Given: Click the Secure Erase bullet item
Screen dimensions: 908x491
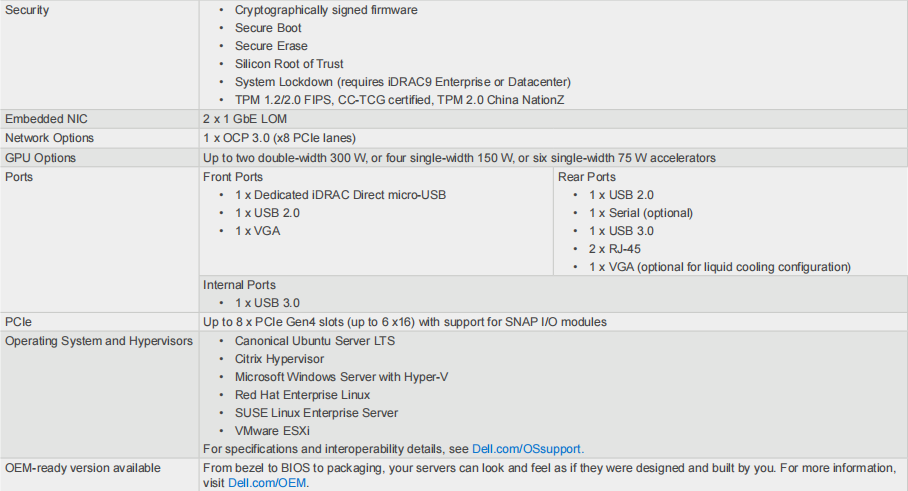Looking at the screenshot, I should tap(271, 46).
